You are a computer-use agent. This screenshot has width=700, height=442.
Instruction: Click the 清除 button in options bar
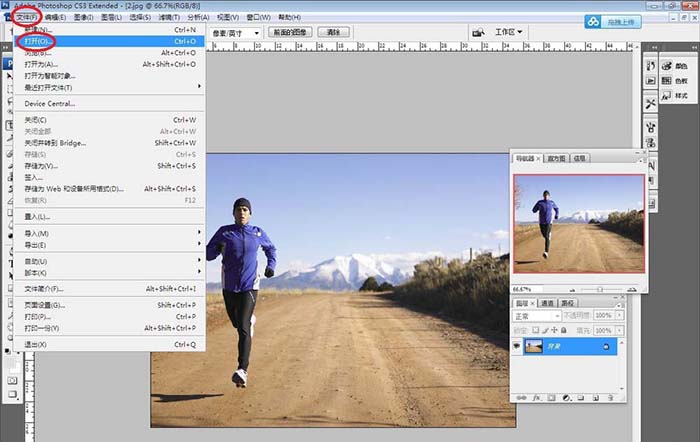pyautogui.click(x=333, y=32)
